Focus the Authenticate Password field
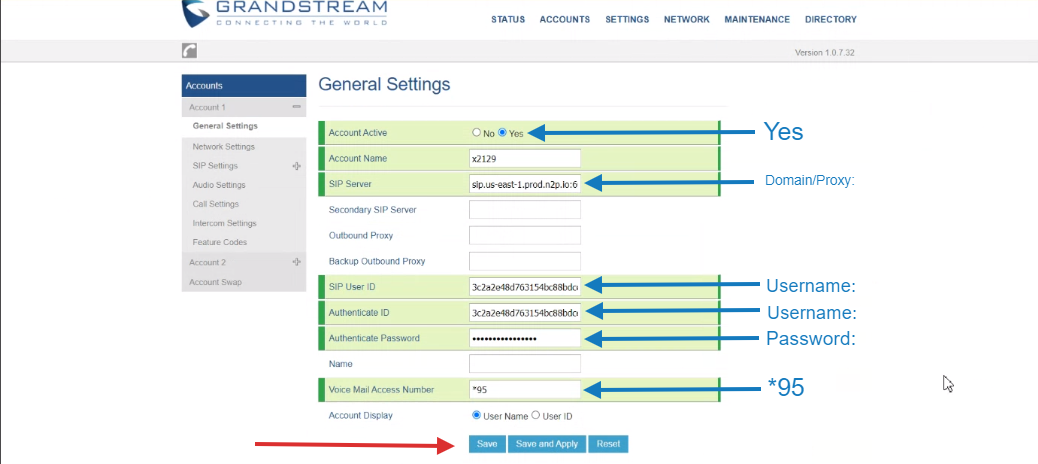The width and height of the screenshot is (1038, 464). (x=525, y=338)
